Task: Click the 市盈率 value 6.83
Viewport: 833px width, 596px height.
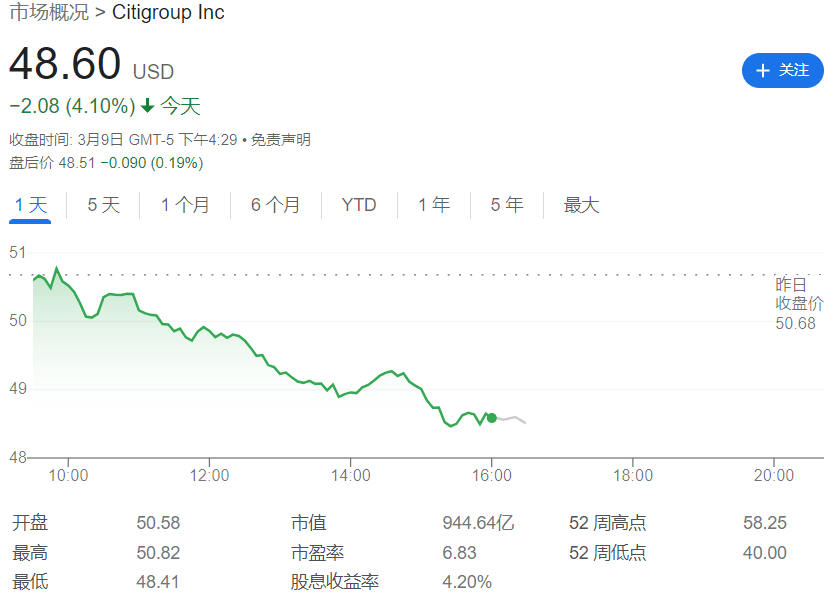Action: (459, 551)
